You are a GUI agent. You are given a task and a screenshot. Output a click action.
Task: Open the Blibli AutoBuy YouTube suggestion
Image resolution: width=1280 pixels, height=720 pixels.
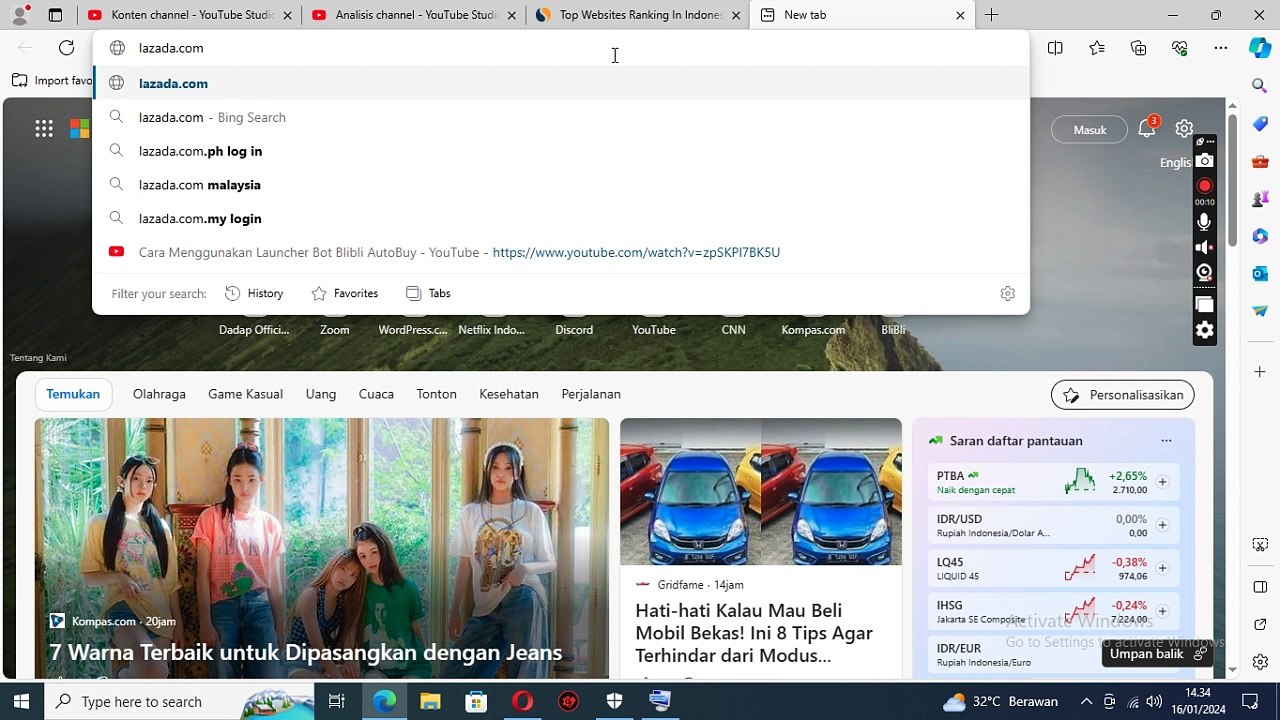coord(560,252)
